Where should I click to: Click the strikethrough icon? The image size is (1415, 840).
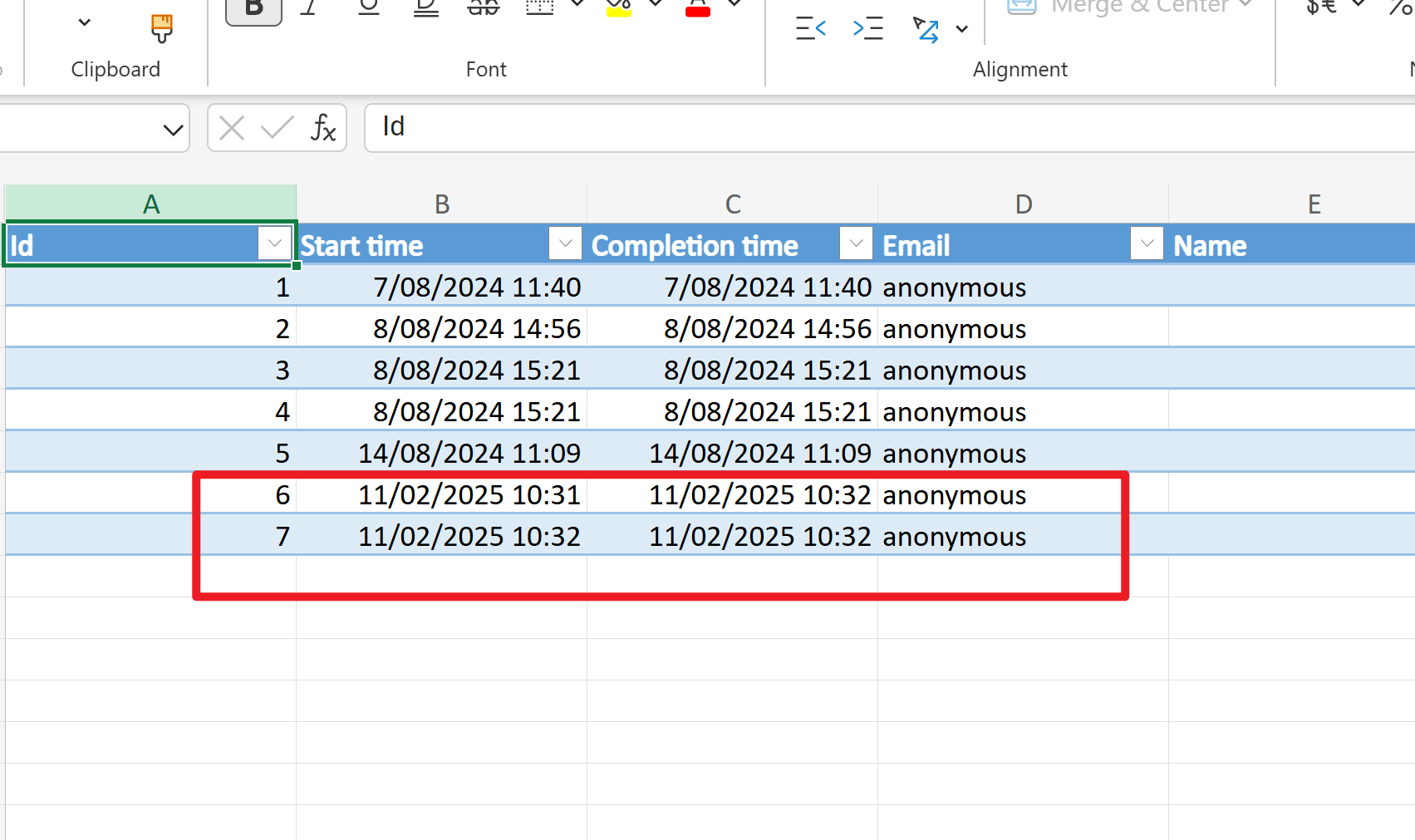483,9
